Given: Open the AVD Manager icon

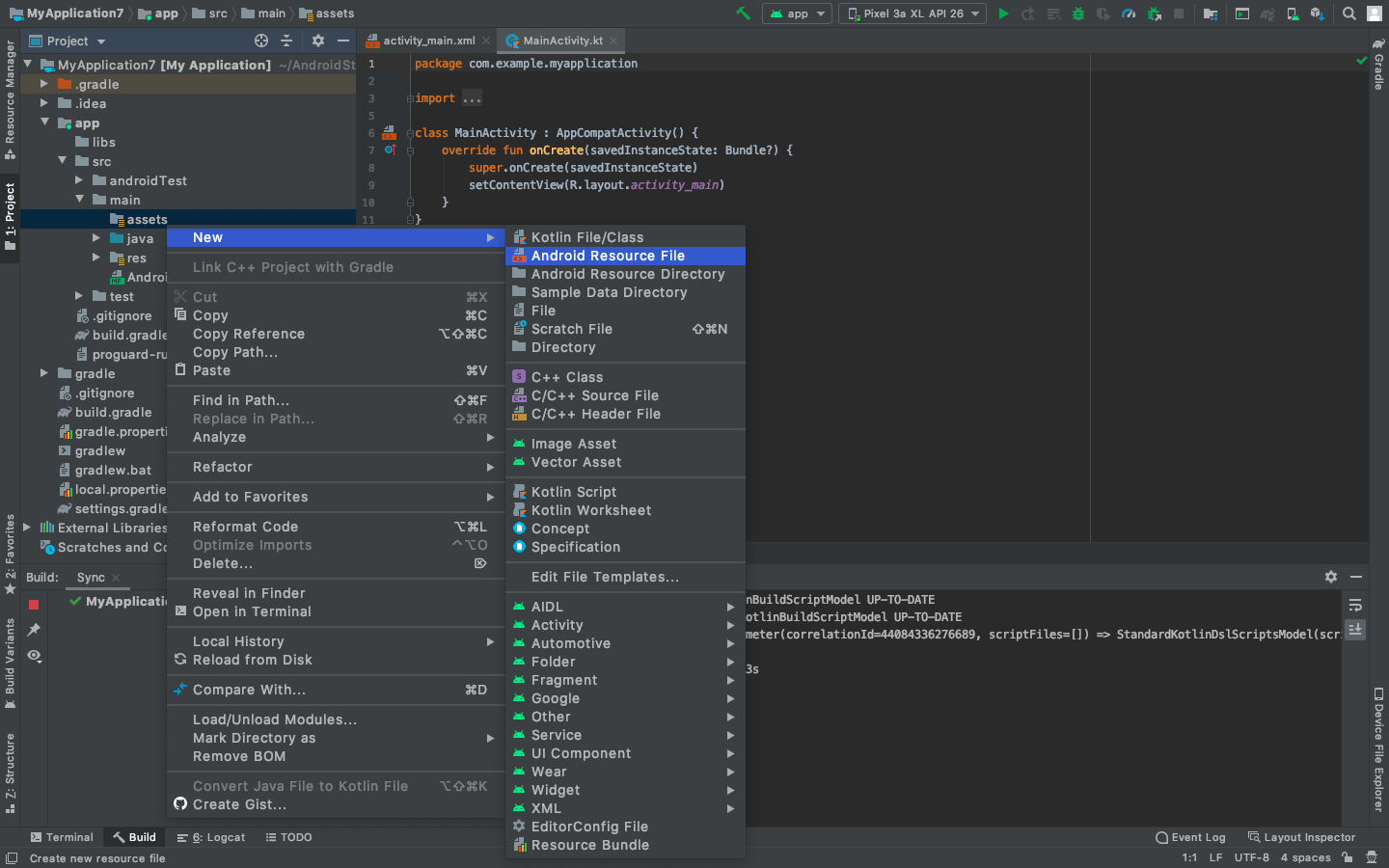Looking at the screenshot, I should click(1292, 14).
